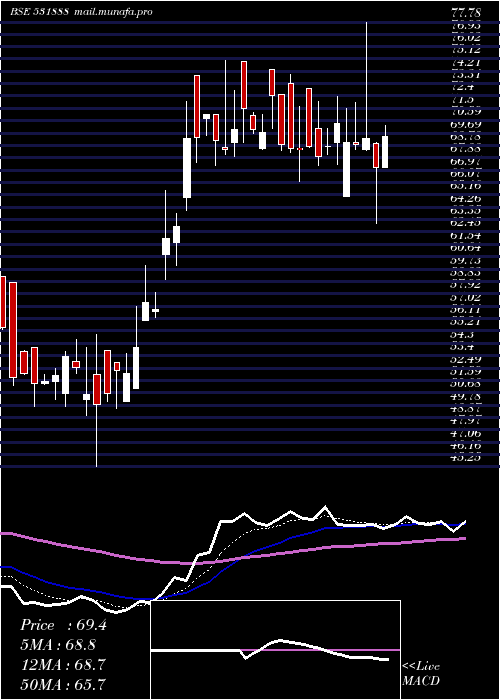Image resolution: width=500 pixels, height=700 pixels.
Task: Click the BSE 531888 symbol label
Action: 40,12
